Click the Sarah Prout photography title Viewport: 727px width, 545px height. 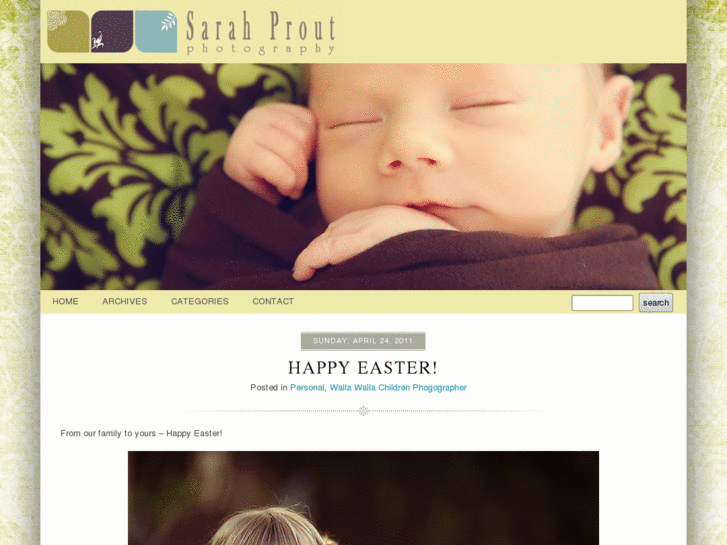pos(261,32)
